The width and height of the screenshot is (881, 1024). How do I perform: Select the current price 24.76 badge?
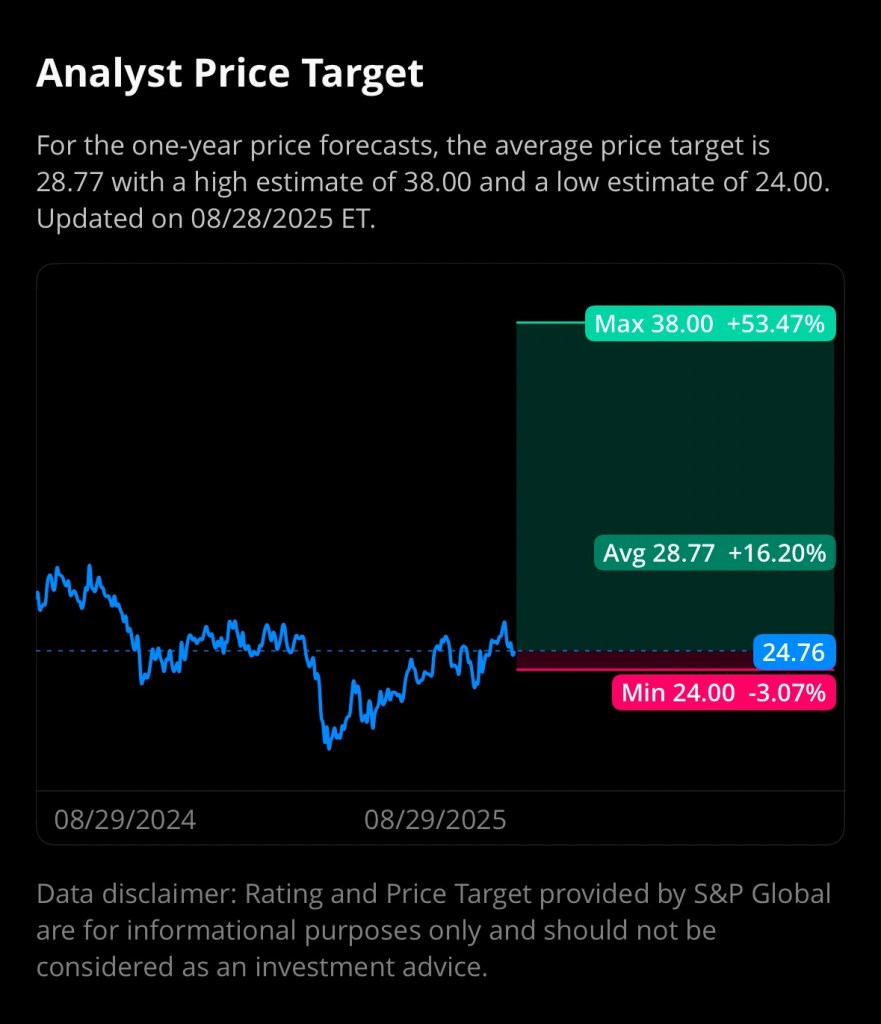[794, 653]
